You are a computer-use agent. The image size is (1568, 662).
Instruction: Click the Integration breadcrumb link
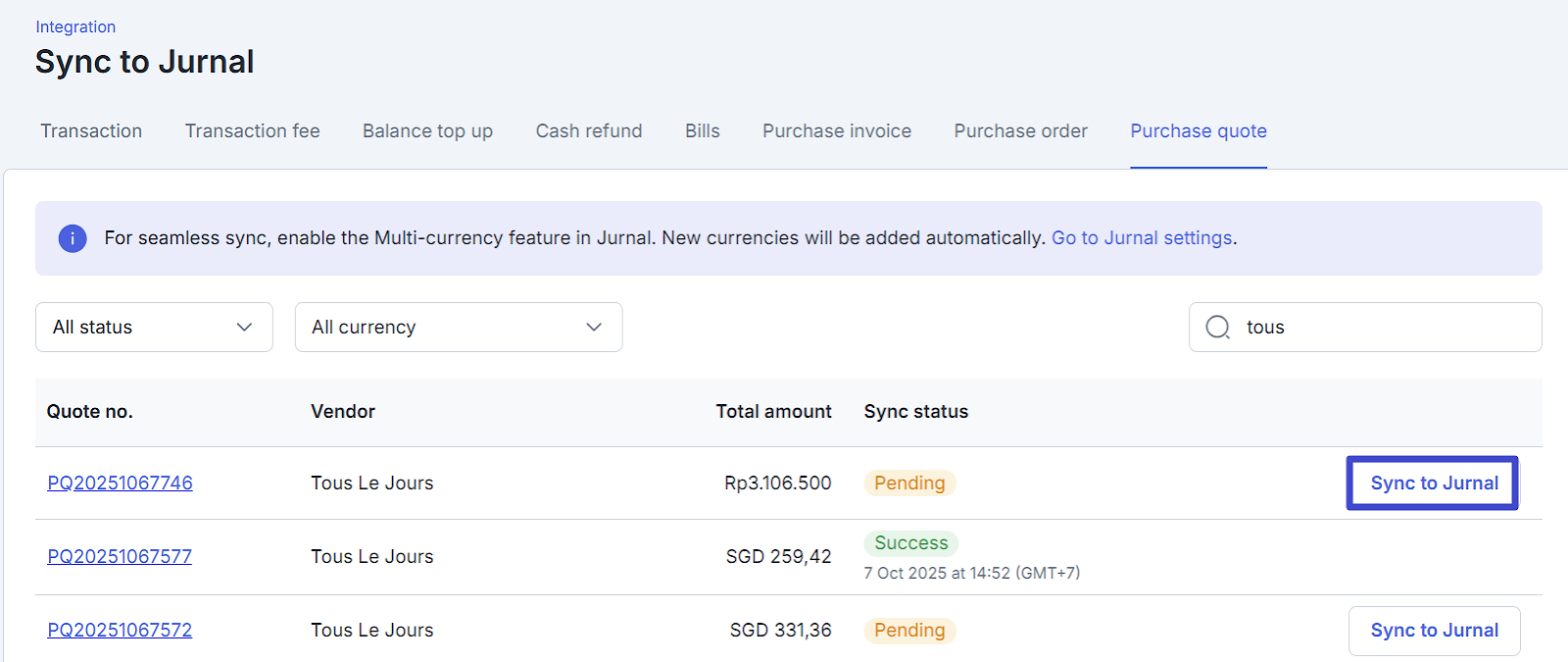[75, 27]
